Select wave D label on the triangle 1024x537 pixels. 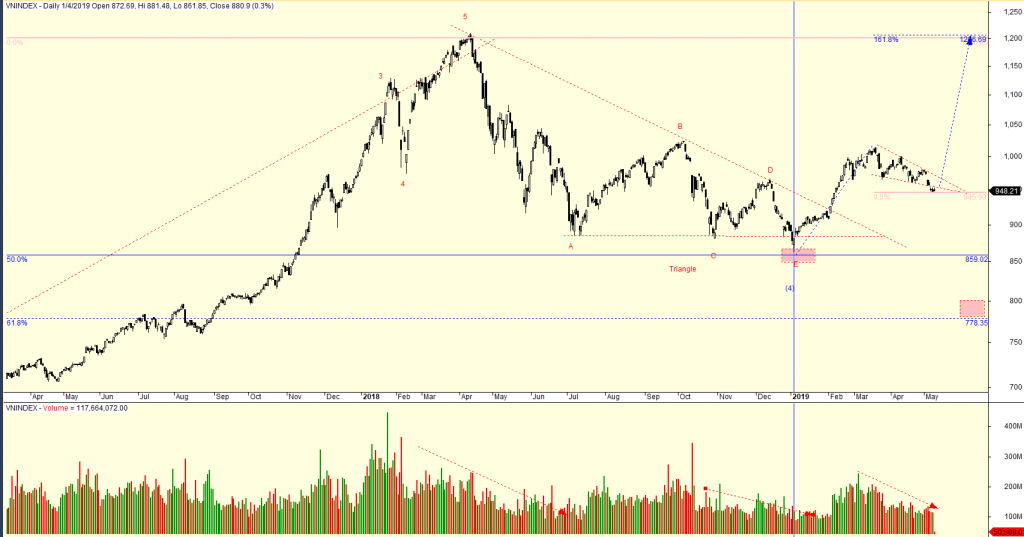tap(770, 171)
